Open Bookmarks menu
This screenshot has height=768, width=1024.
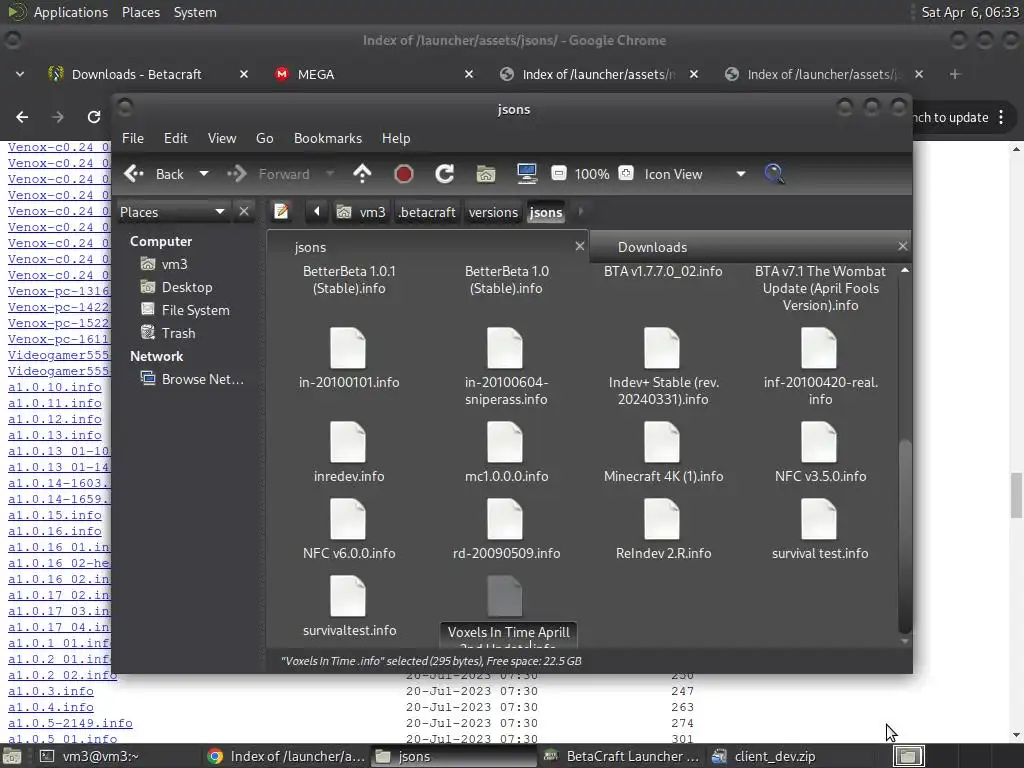coord(328,138)
